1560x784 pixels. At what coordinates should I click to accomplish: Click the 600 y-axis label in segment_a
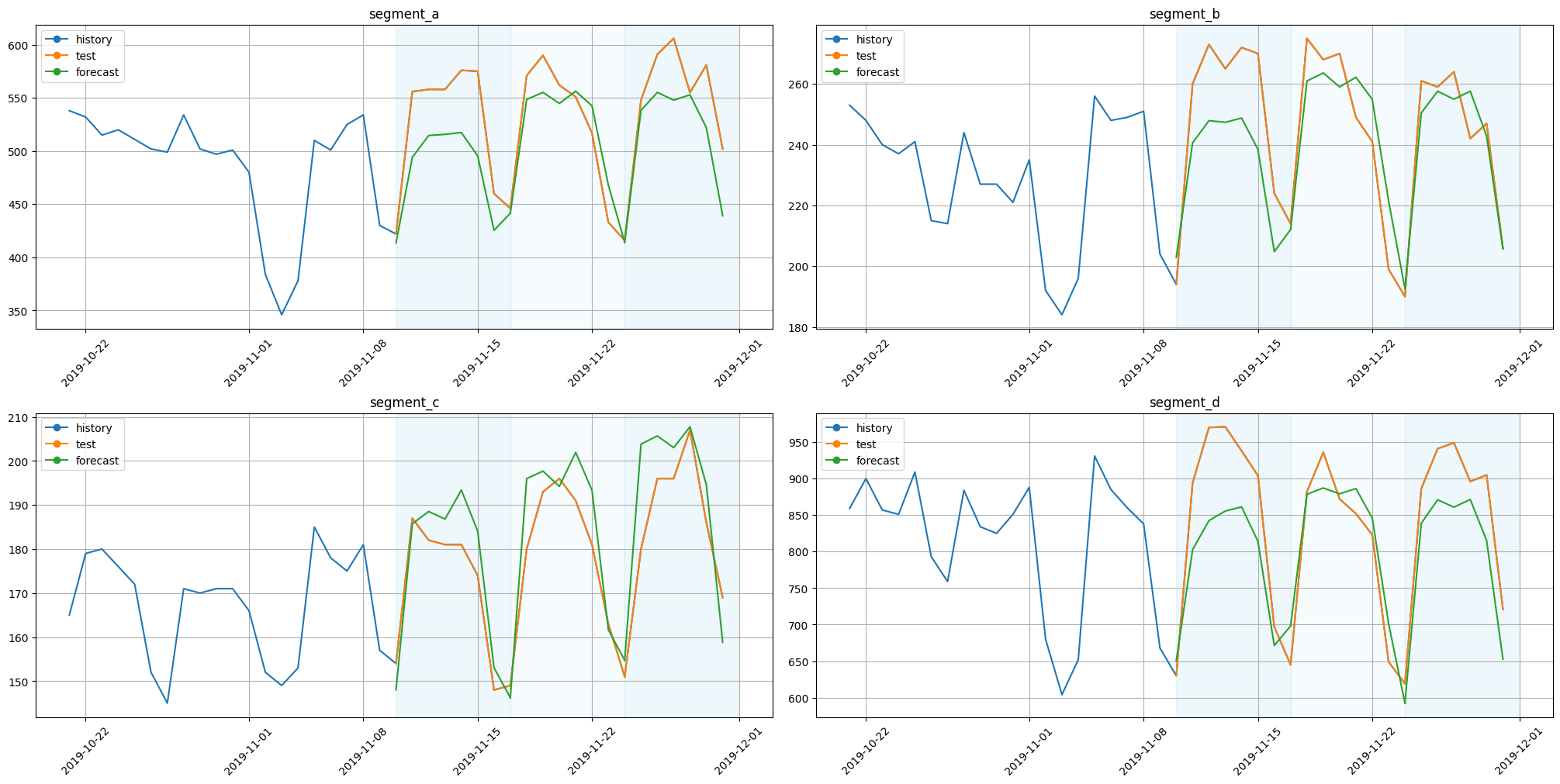[x=19, y=45]
